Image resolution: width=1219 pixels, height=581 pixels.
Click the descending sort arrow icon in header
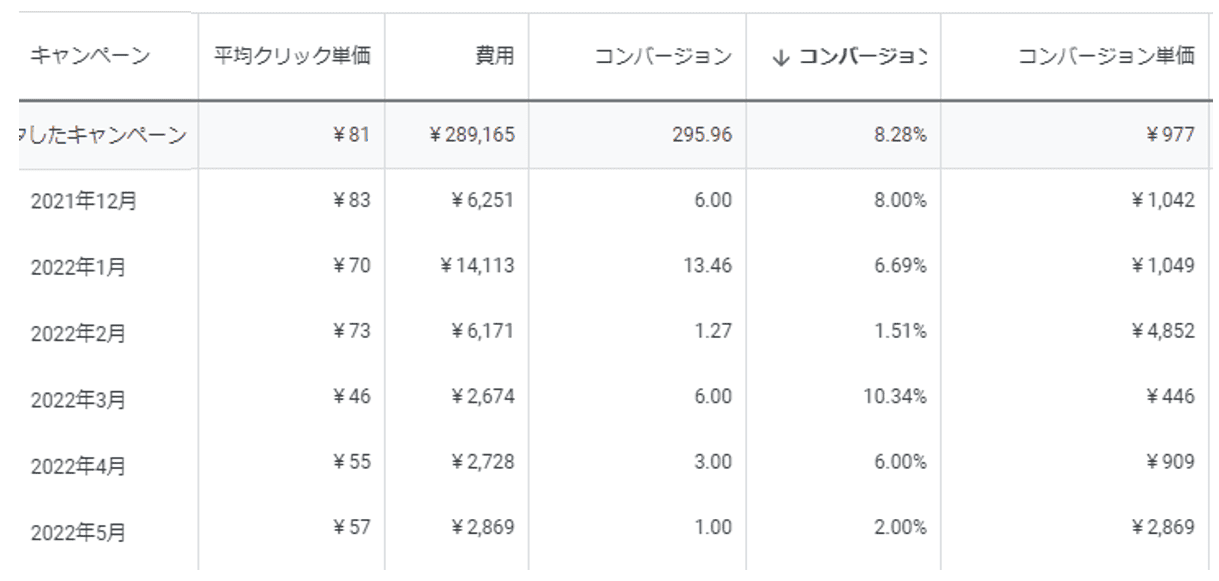tap(780, 57)
